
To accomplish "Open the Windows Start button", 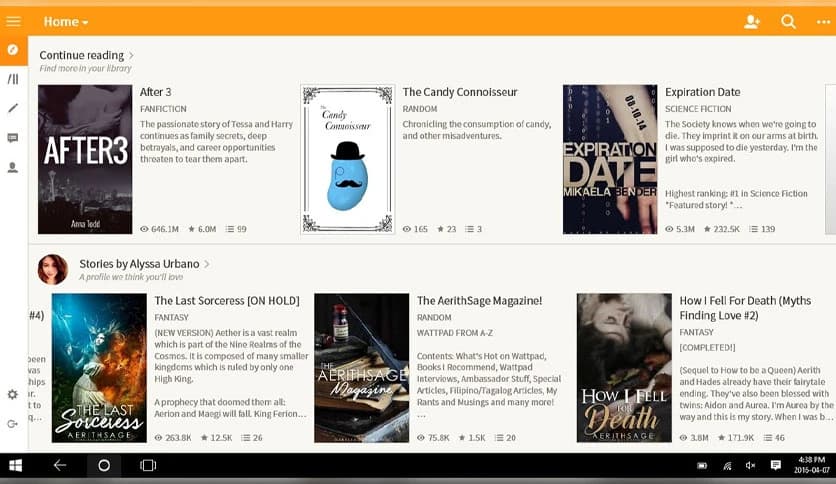I will tap(15, 465).
